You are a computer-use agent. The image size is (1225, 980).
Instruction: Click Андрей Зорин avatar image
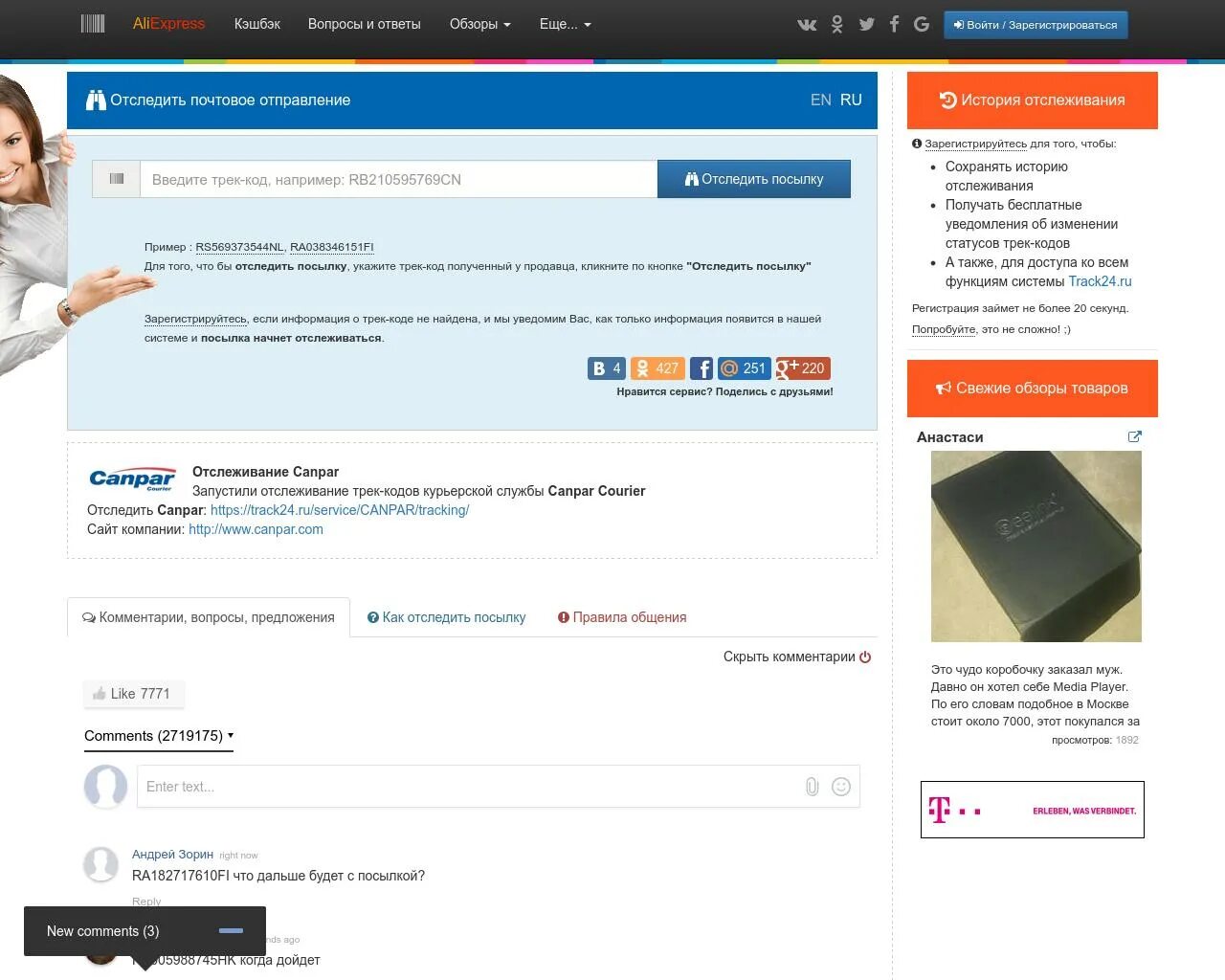pyautogui.click(x=101, y=863)
